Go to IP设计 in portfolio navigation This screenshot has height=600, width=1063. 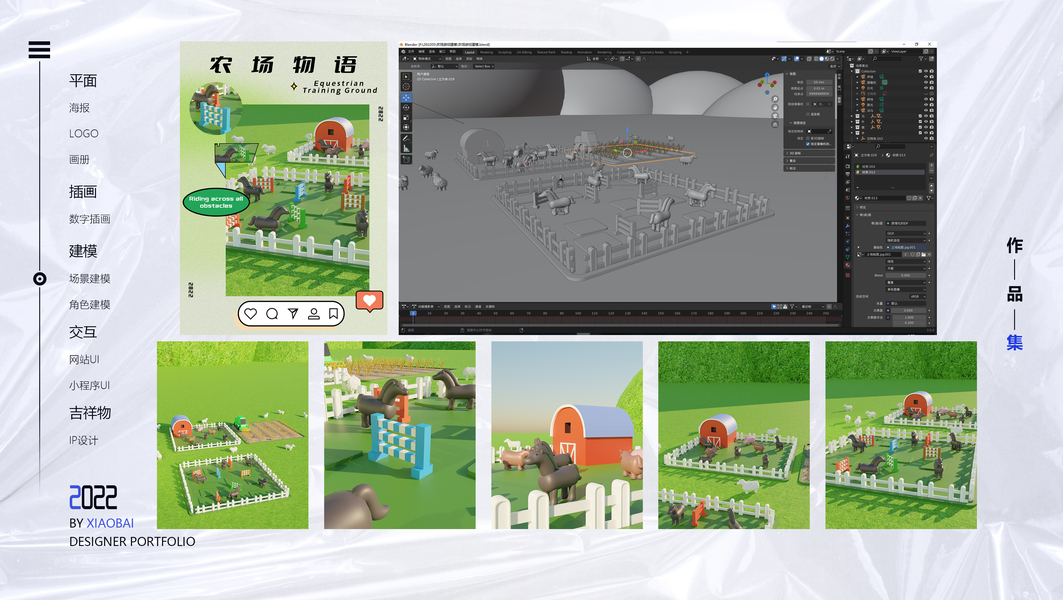83,440
